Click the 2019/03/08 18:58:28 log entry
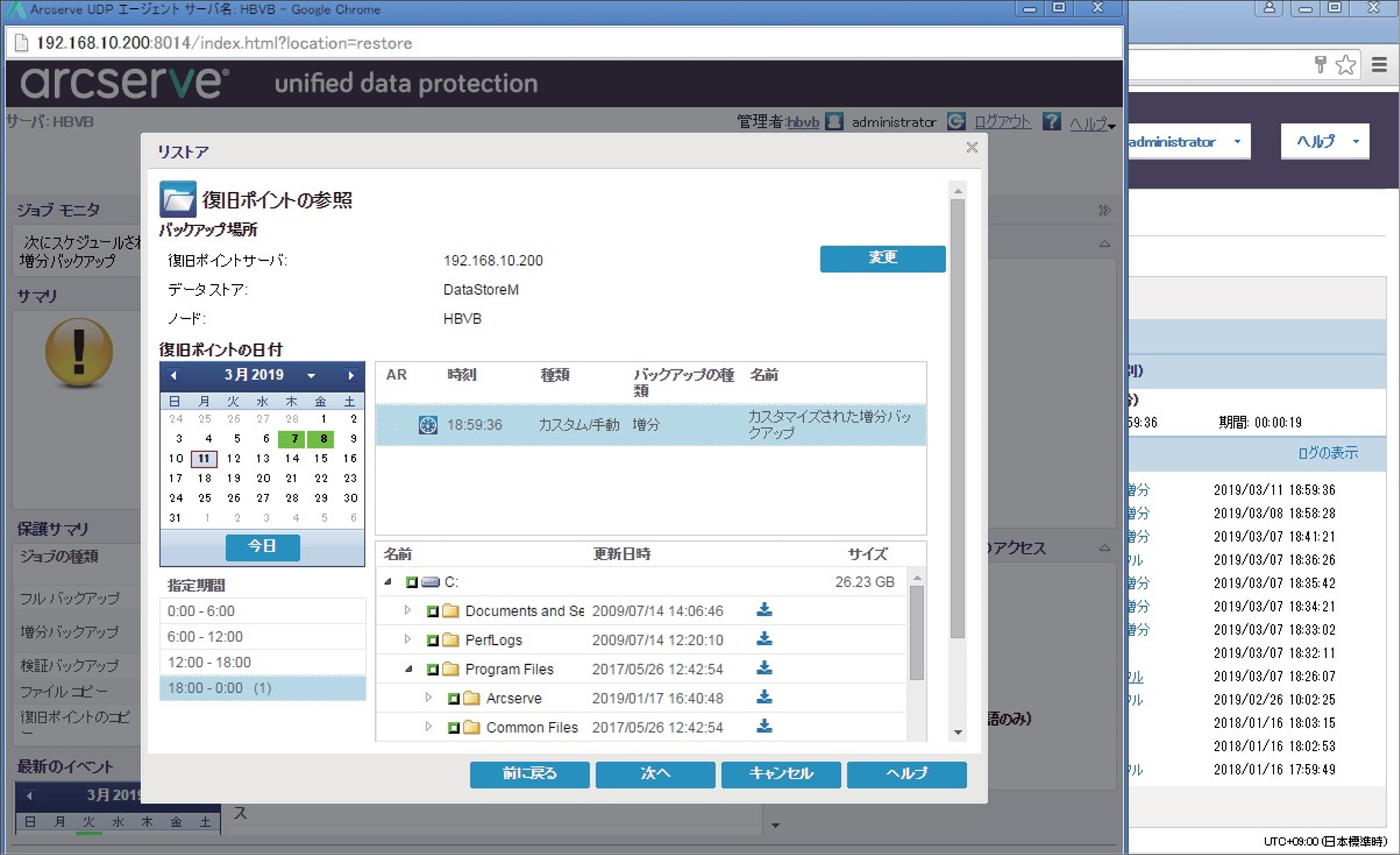The image size is (1400, 855). click(1274, 513)
